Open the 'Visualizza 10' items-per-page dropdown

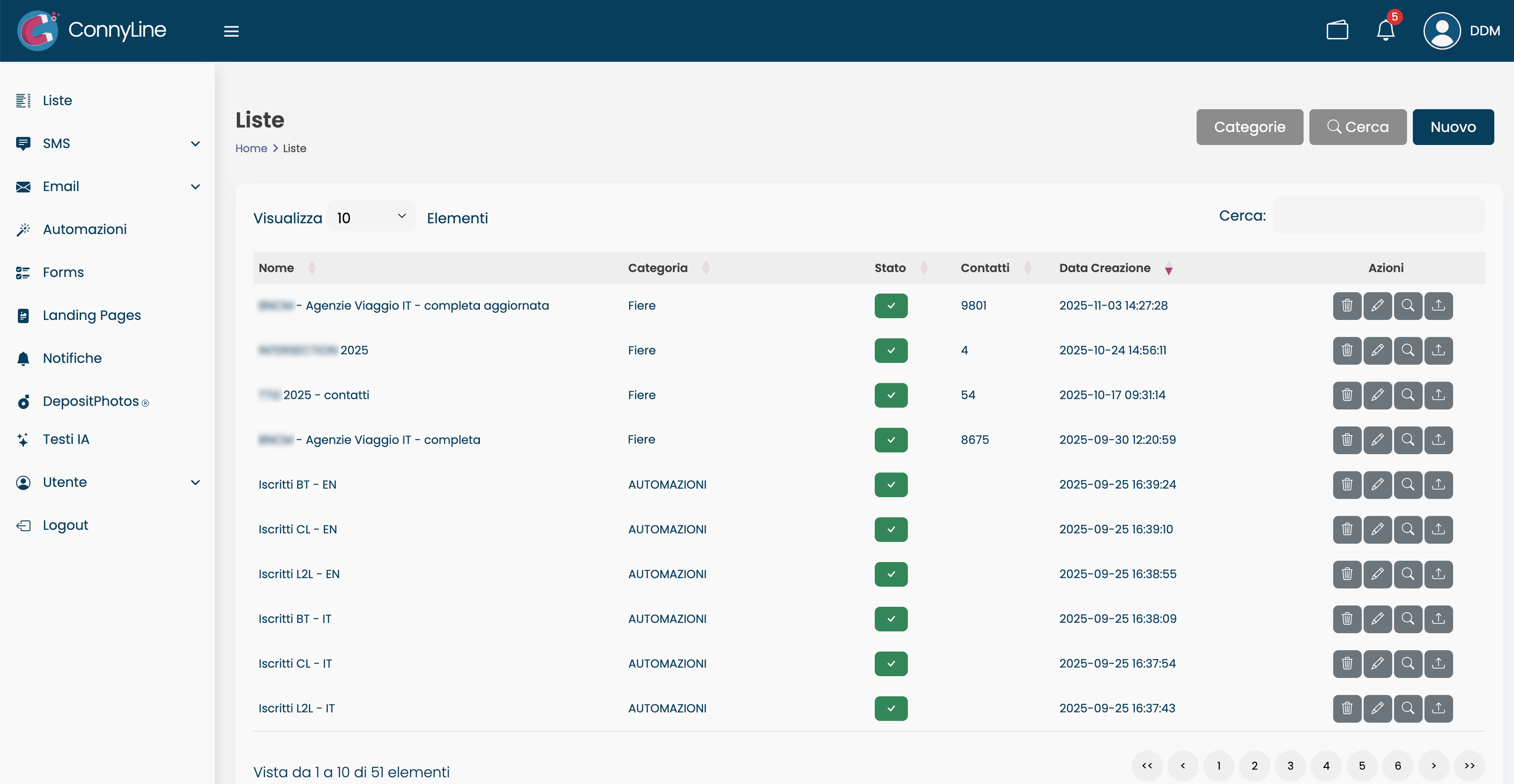click(x=370, y=217)
